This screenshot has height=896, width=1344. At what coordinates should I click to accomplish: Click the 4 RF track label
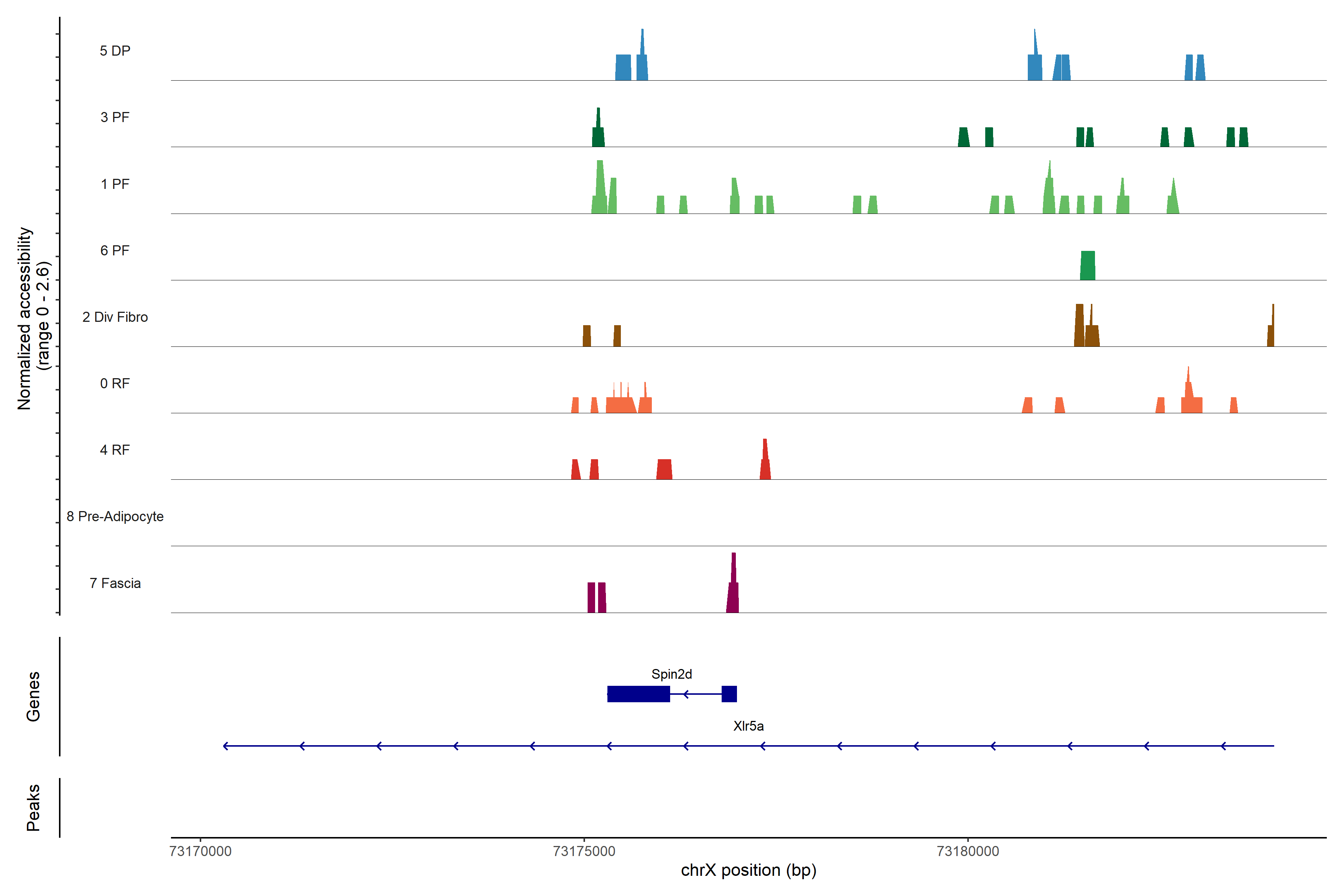tap(115, 450)
